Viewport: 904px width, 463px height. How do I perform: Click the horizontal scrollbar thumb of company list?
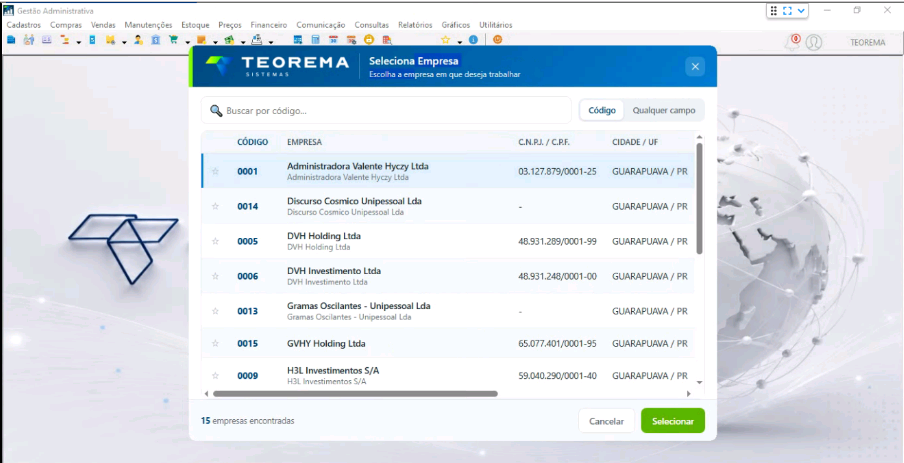(x=355, y=394)
